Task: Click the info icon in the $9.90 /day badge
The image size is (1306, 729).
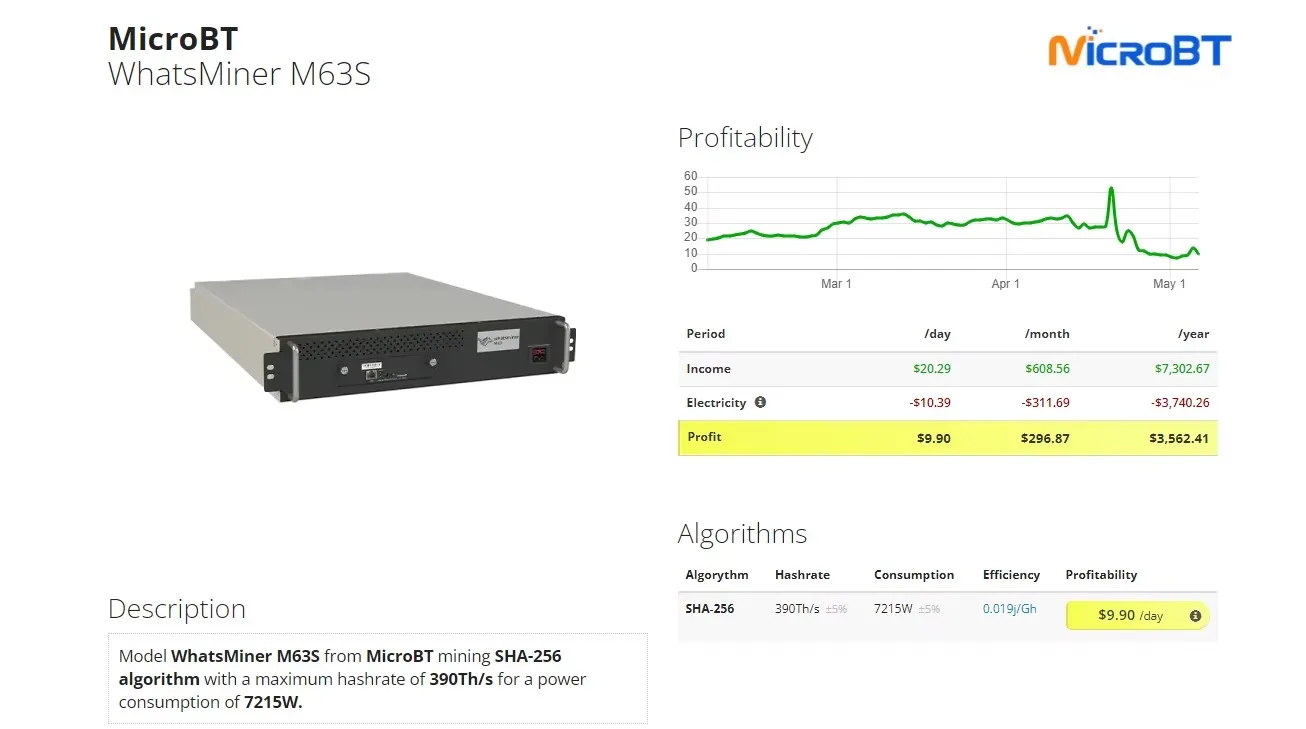Action: pyautogui.click(x=1195, y=616)
